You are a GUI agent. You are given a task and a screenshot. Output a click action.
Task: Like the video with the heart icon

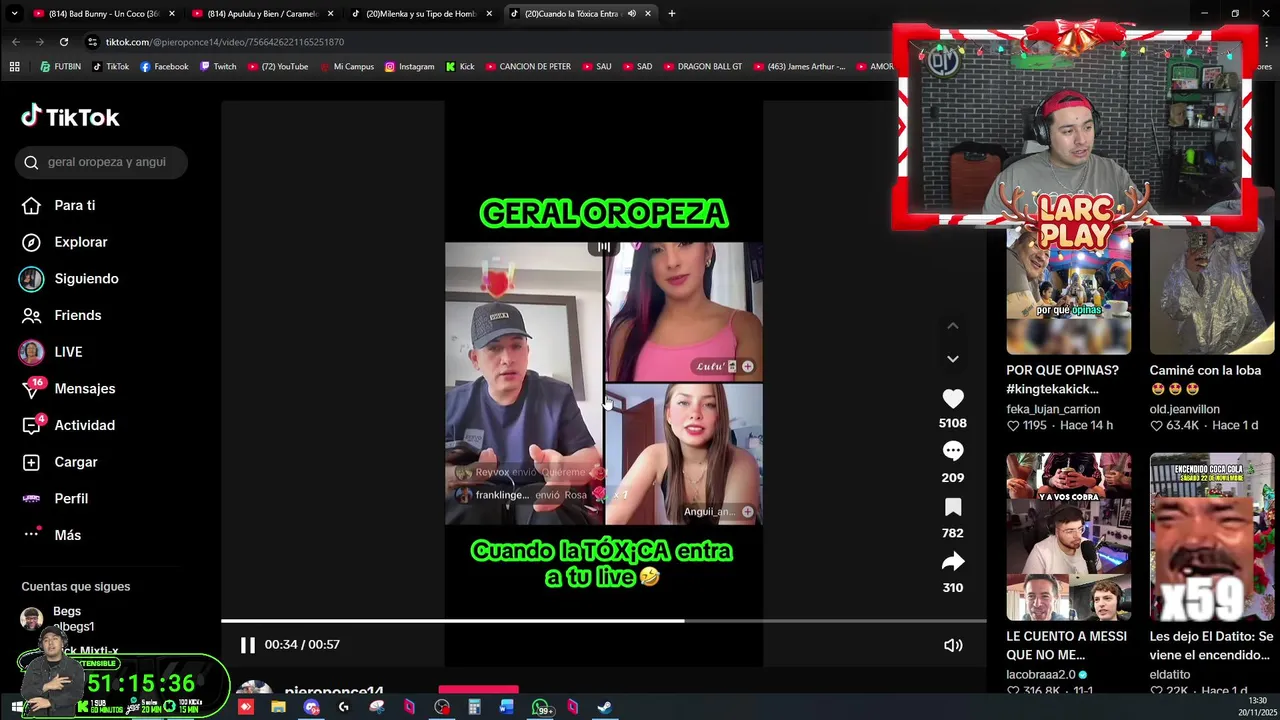952,398
